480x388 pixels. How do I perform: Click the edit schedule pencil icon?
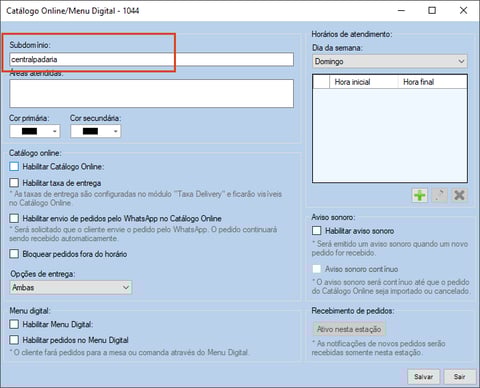439,195
